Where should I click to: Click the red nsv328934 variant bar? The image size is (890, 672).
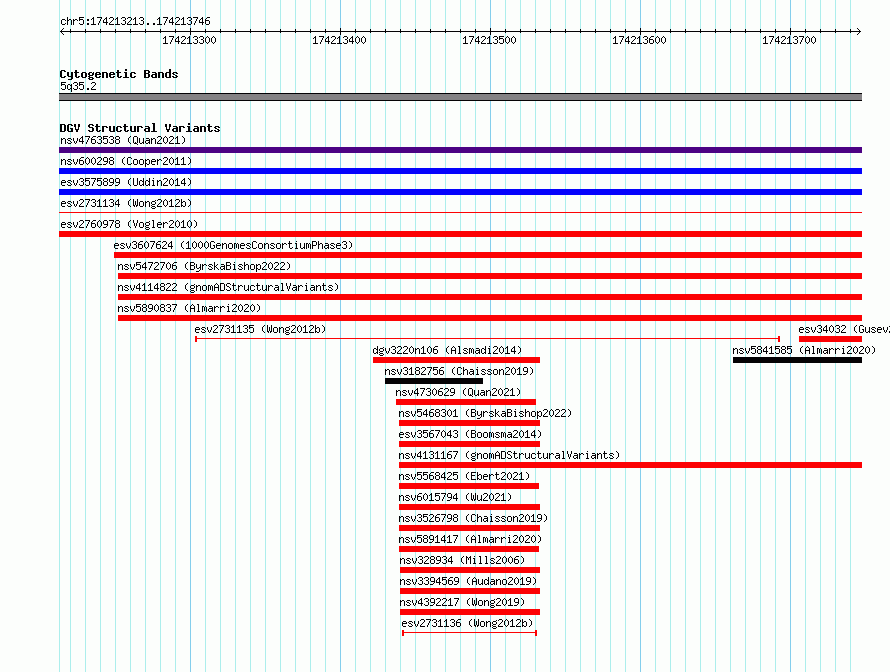point(470,570)
